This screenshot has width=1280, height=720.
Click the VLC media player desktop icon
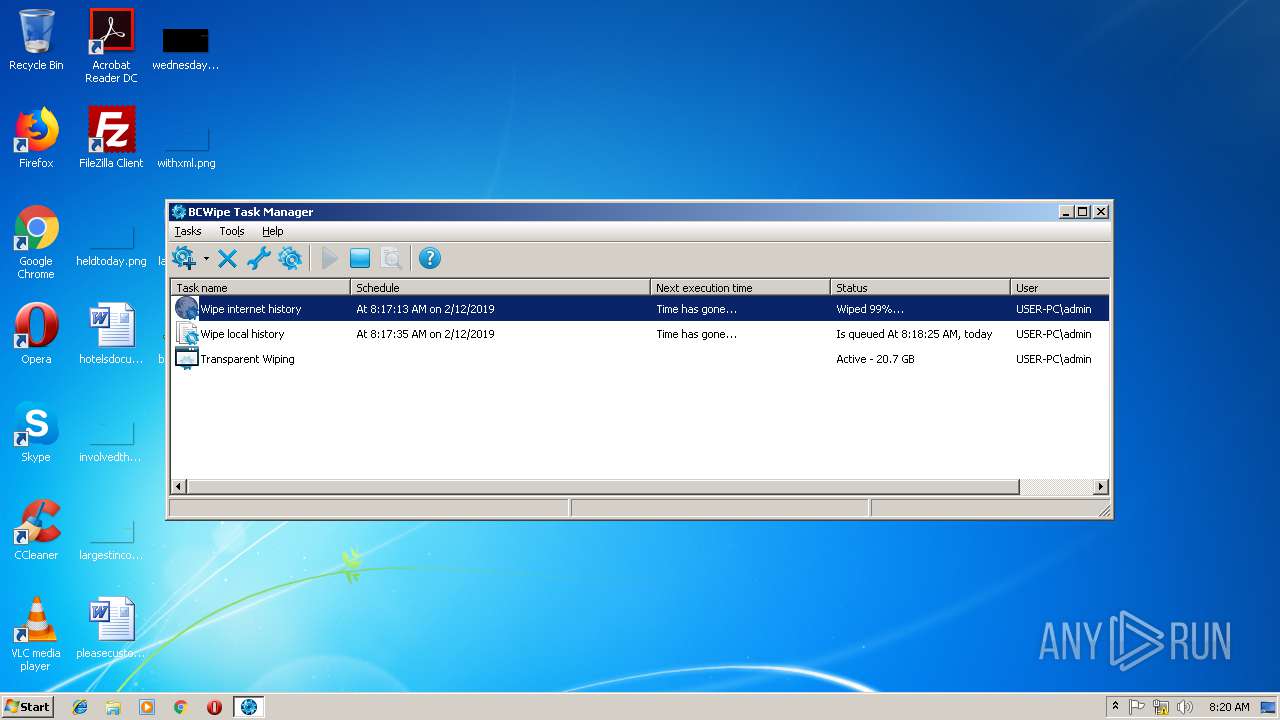click(36, 634)
